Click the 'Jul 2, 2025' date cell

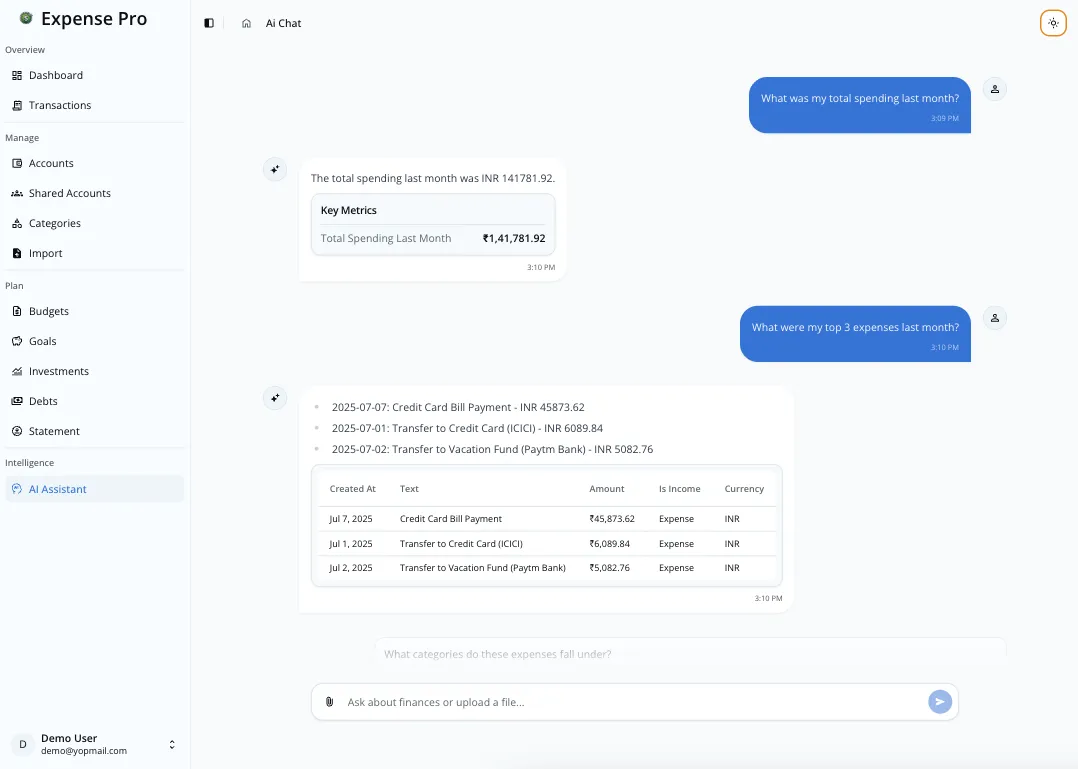pyautogui.click(x=351, y=568)
